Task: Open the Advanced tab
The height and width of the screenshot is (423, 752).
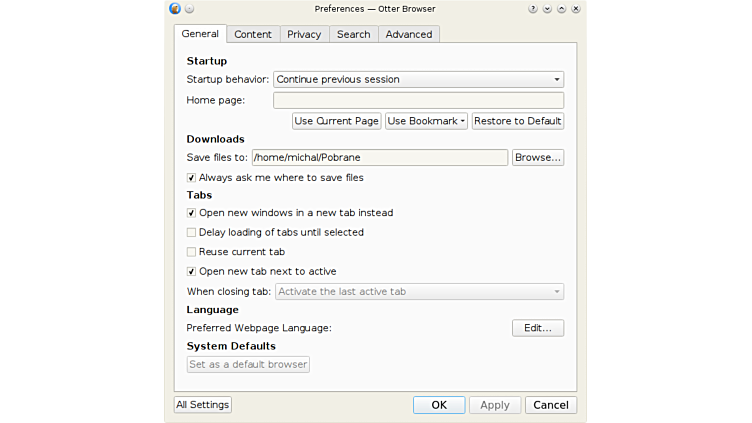Action: point(409,34)
